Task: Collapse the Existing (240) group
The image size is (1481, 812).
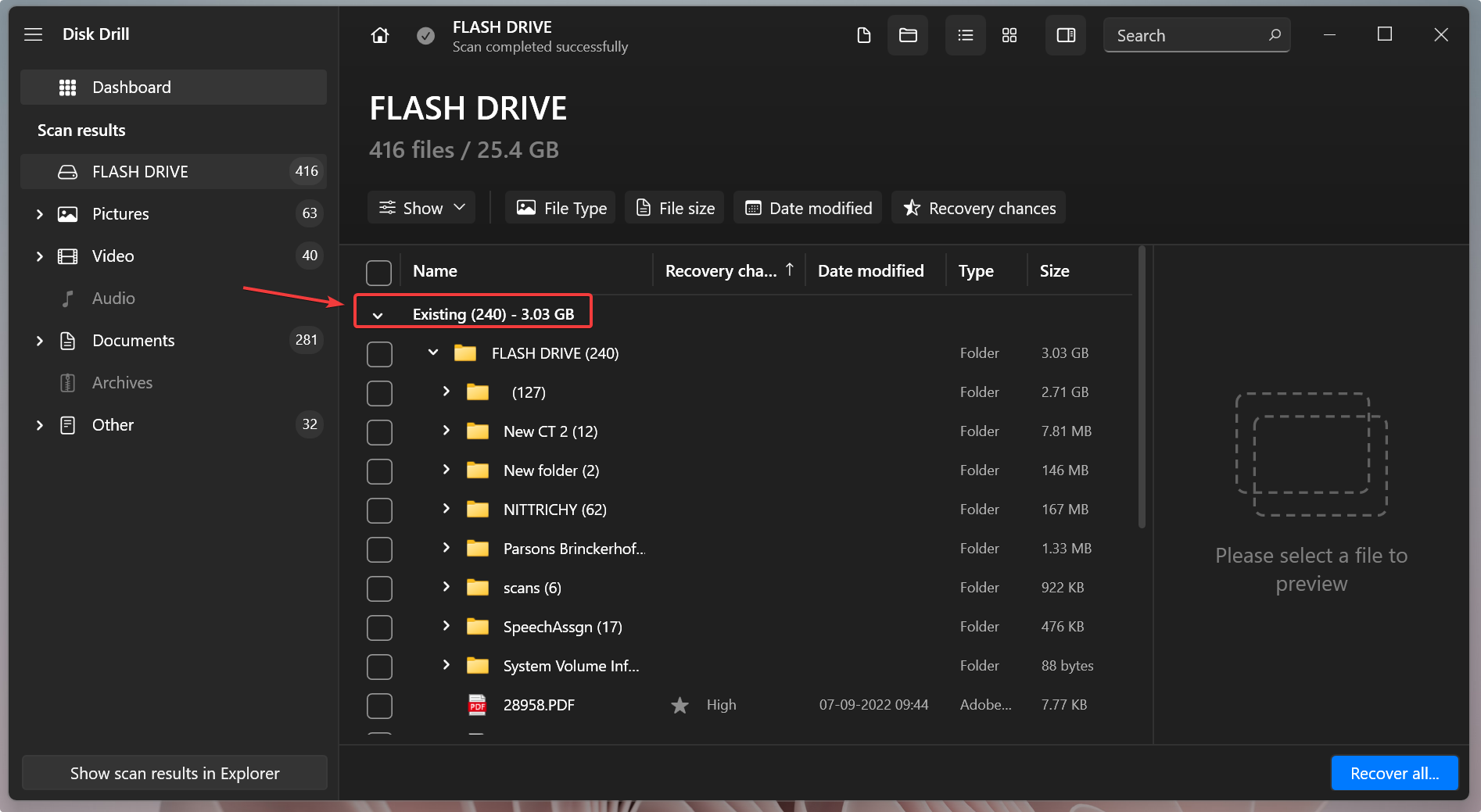Action: (378, 315)
